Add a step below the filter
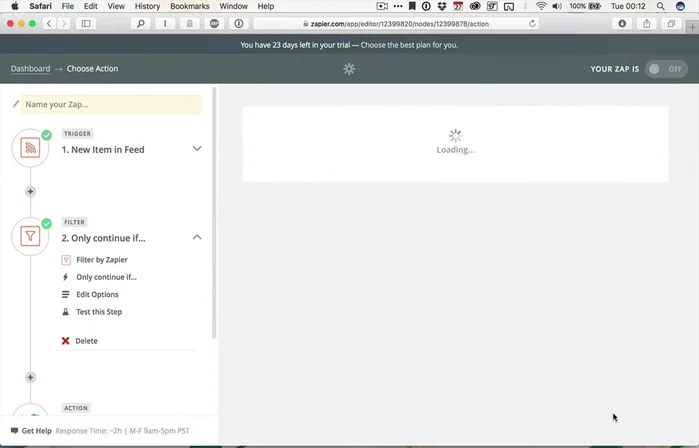The width and height of the screenshot is (699, 448). point(30,377)
